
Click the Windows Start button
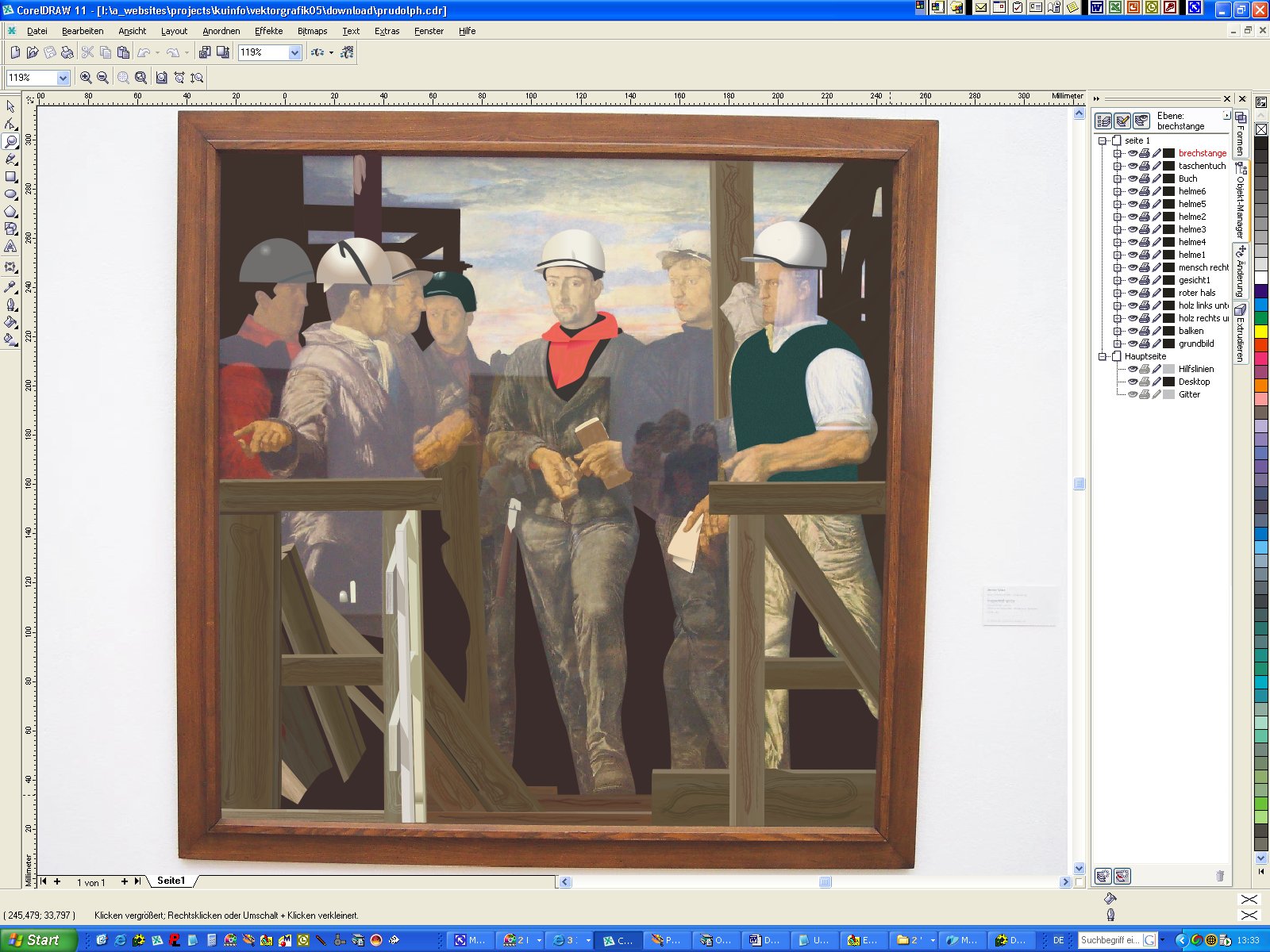pyautogui.click(x=37, y=940)
